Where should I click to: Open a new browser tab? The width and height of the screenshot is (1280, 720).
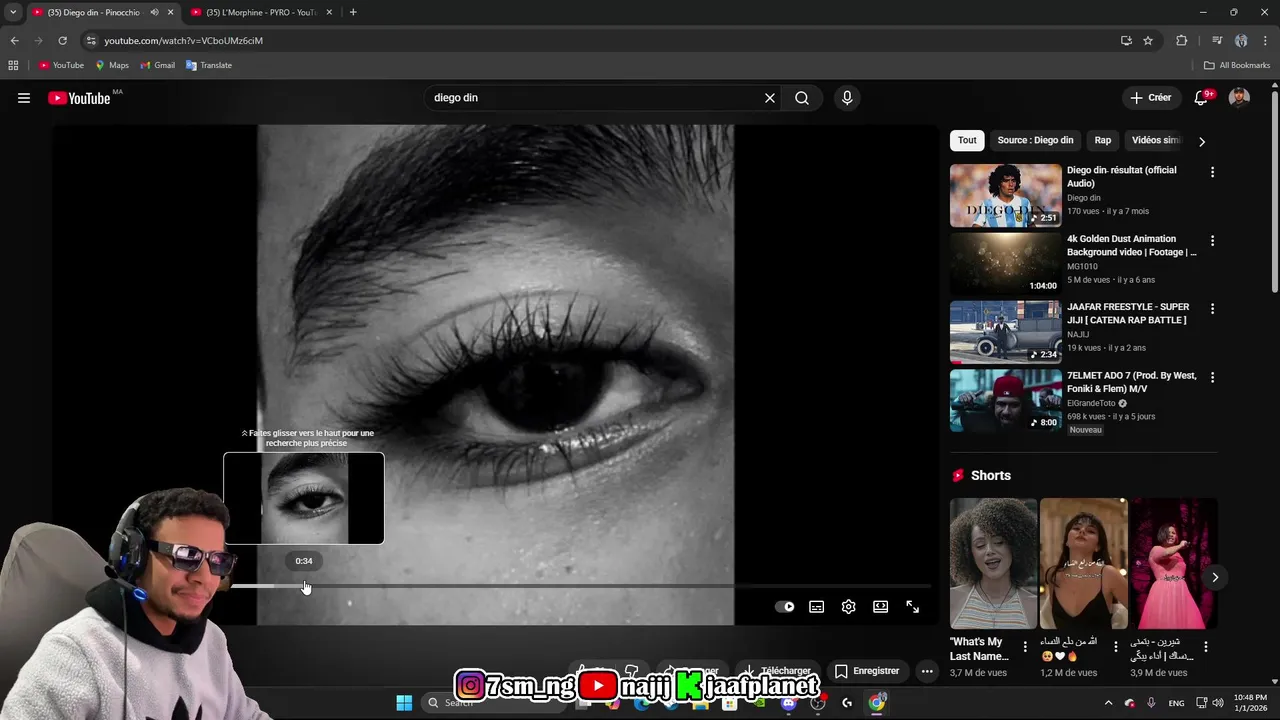click(353, 12)
